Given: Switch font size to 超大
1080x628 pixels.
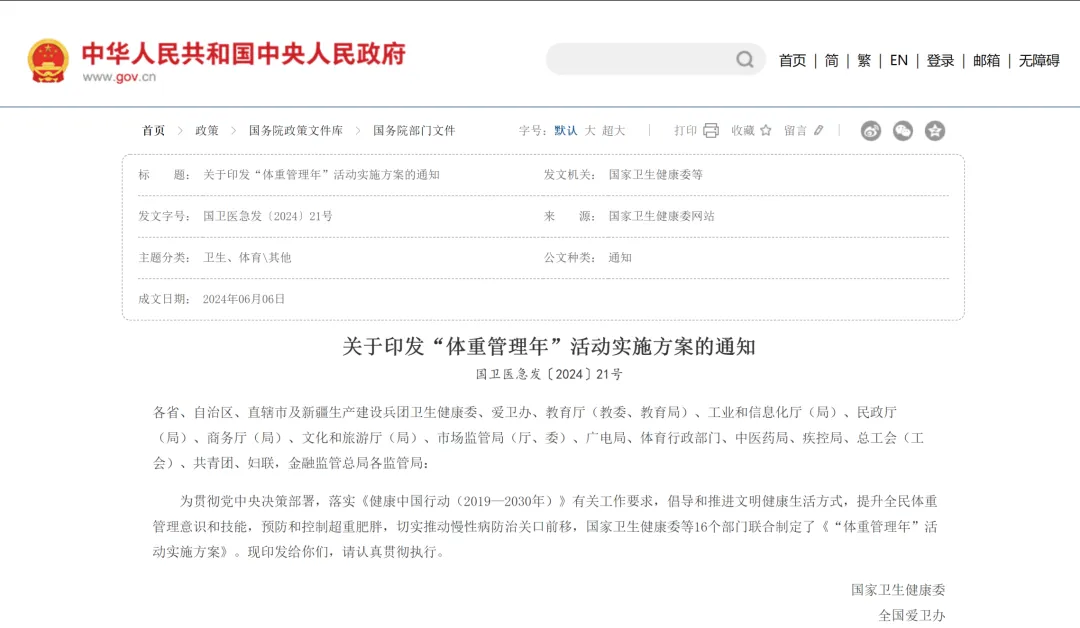Looking at the screenshot, I should click(613, 130).
